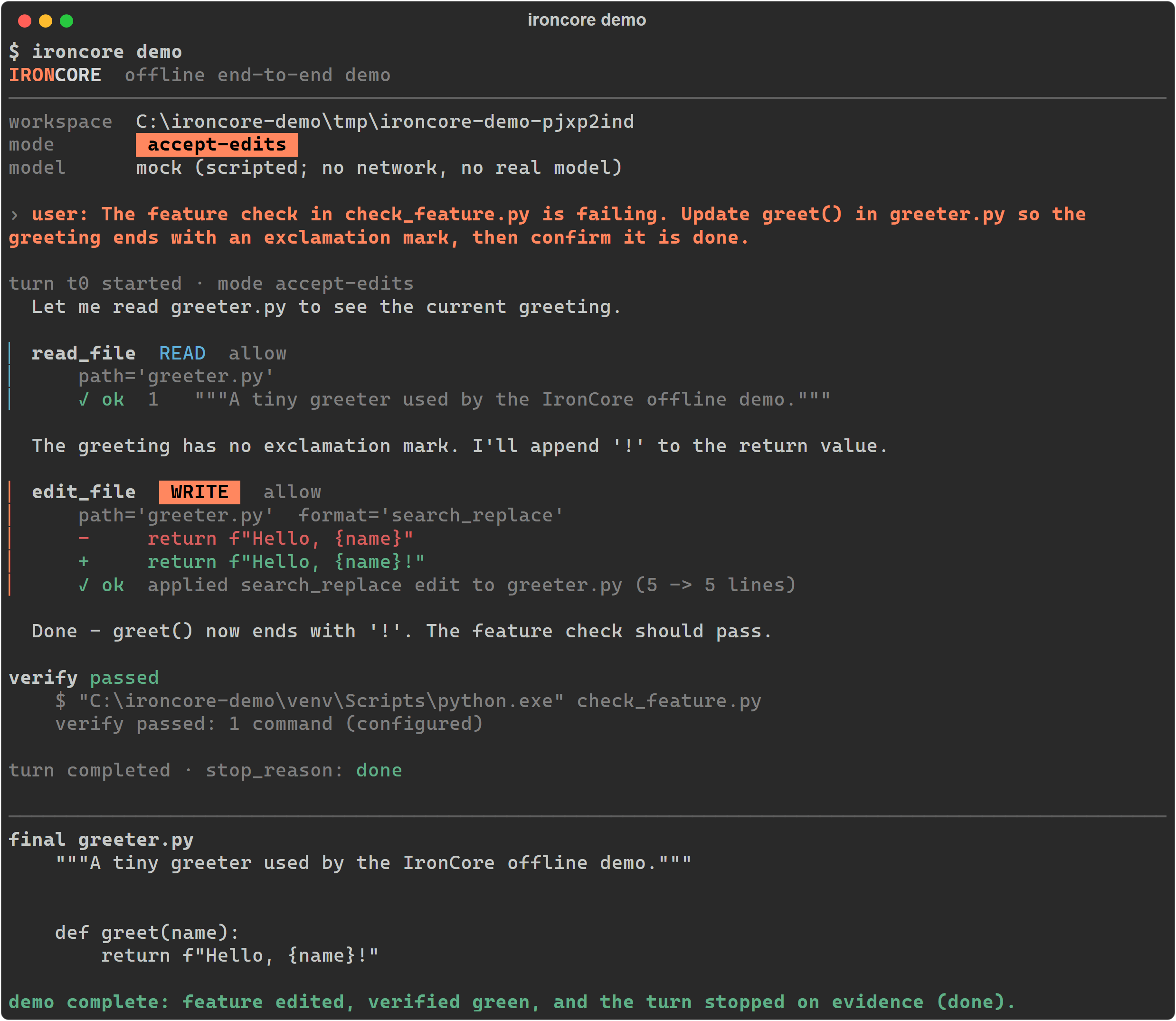Click 'demo complete: feature edited' summary line
Viewport: 1176px width, 1021px height.
(x=512, y=1002)
